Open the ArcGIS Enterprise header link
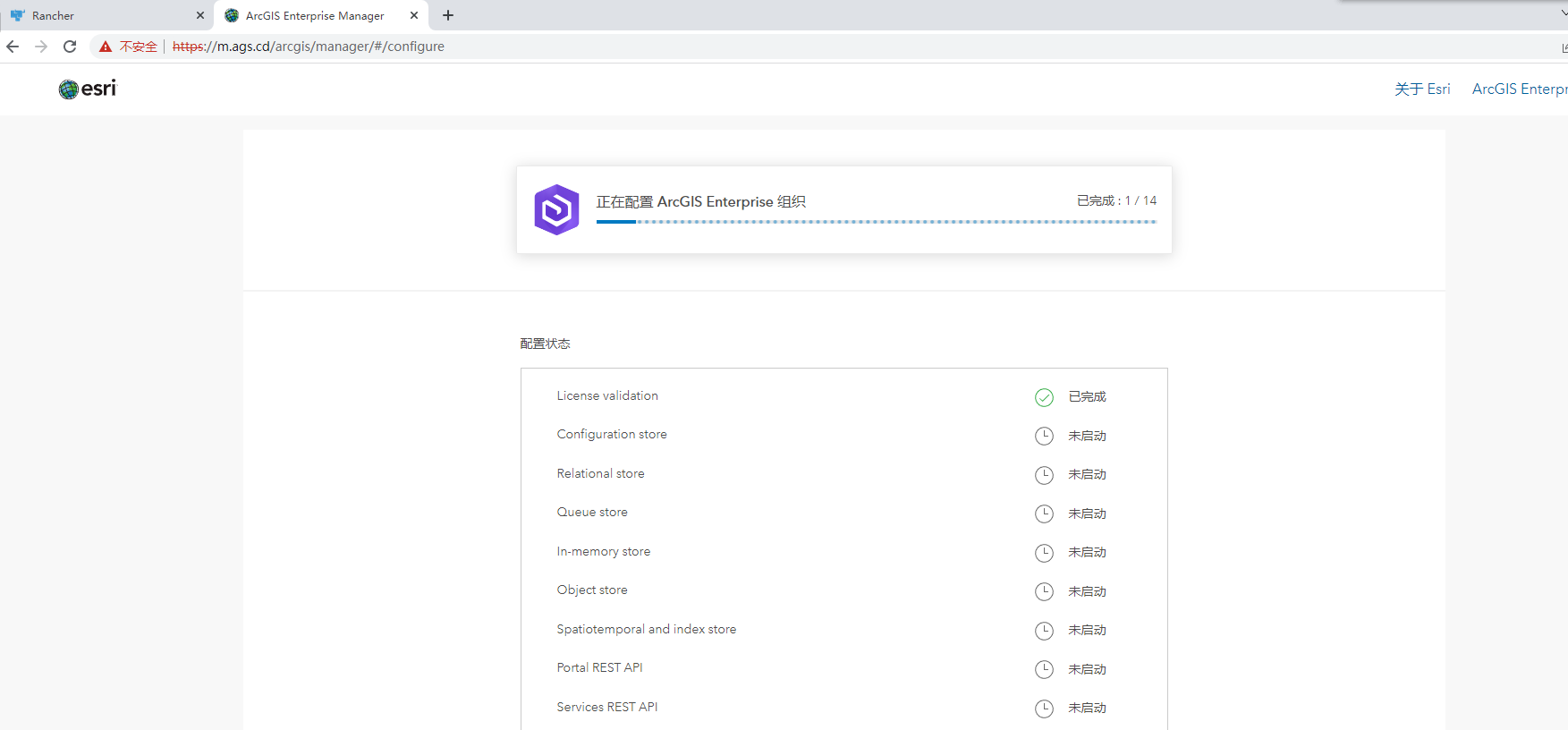This screenshot has height=730, width=1568. (x=1520, y=89)
